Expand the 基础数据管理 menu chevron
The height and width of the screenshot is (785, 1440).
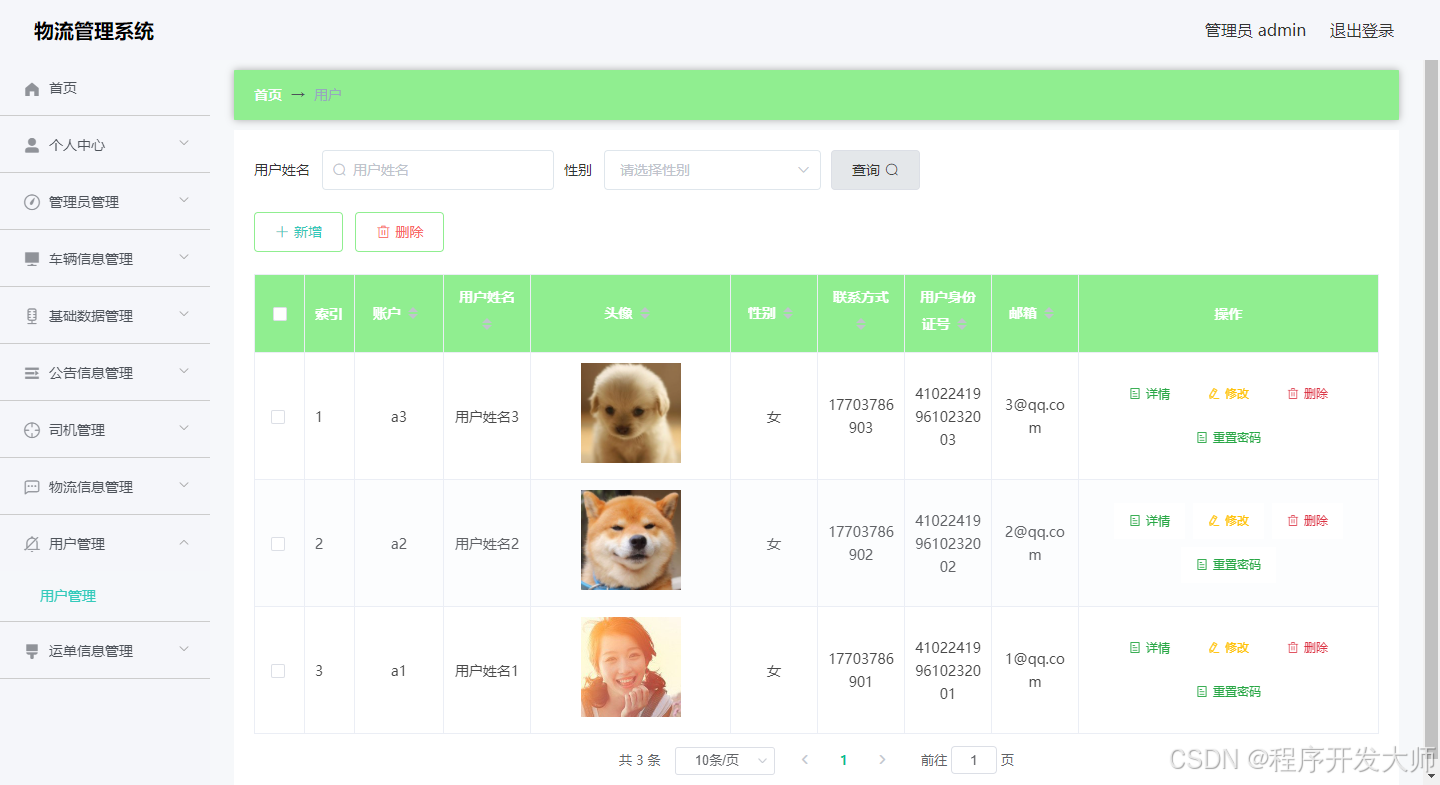[x=184, y=315]
